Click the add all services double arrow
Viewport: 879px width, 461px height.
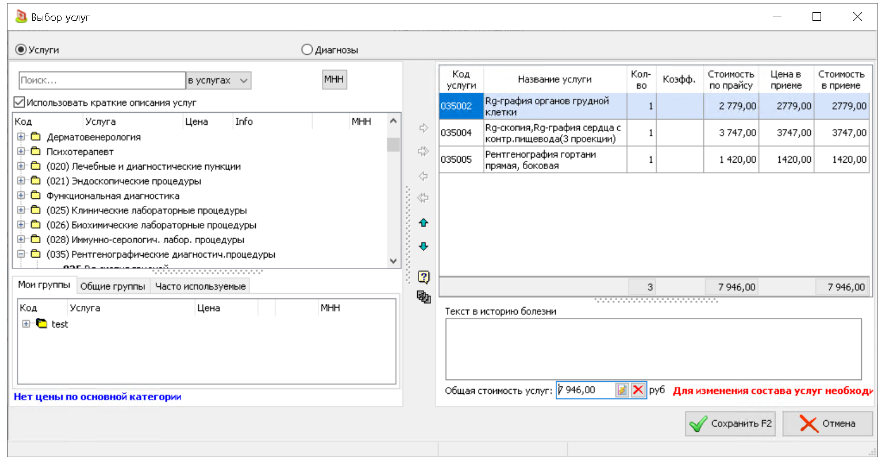[423, 151]
